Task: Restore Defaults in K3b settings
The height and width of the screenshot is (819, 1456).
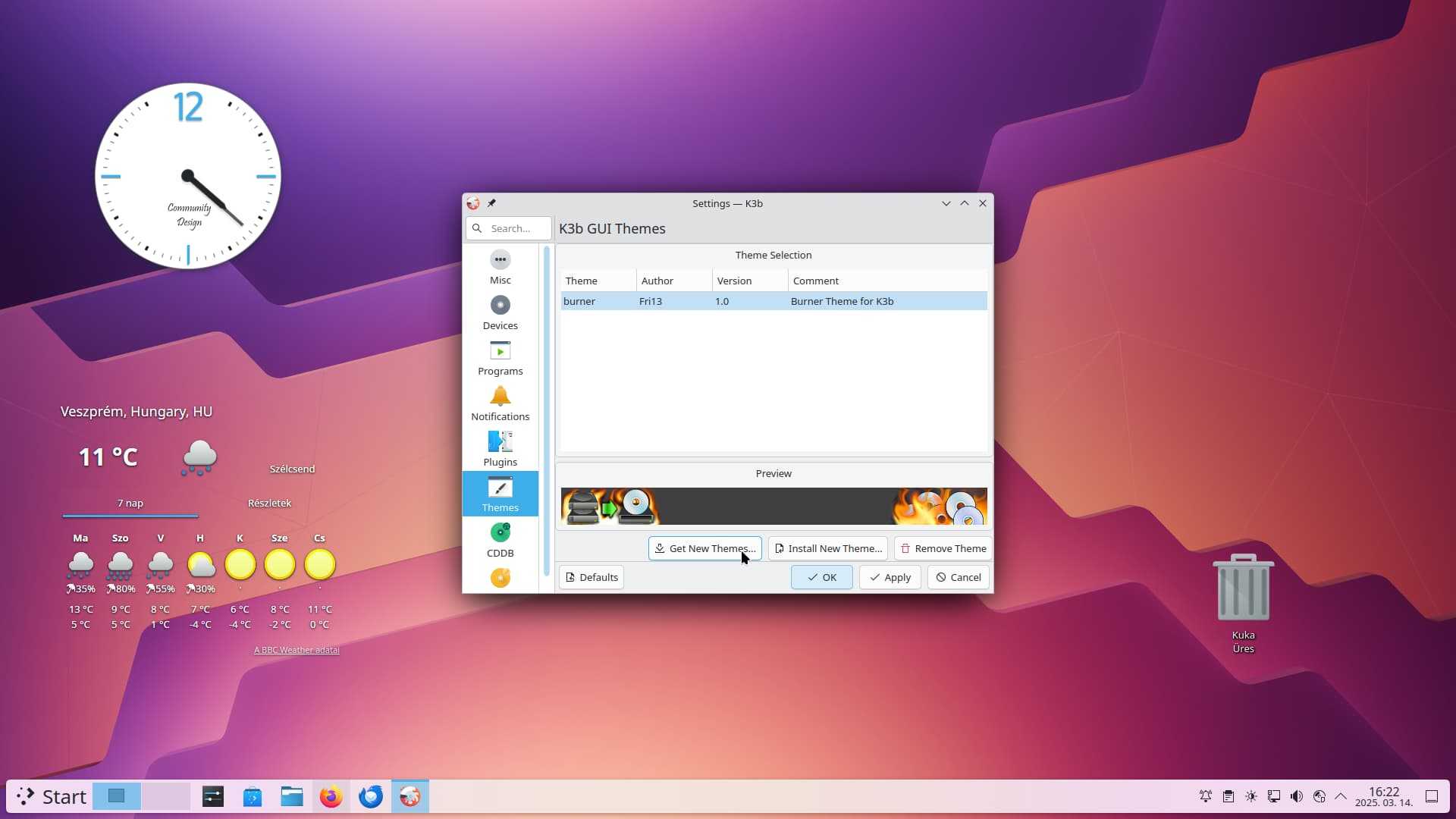Action: coord(591,577)
